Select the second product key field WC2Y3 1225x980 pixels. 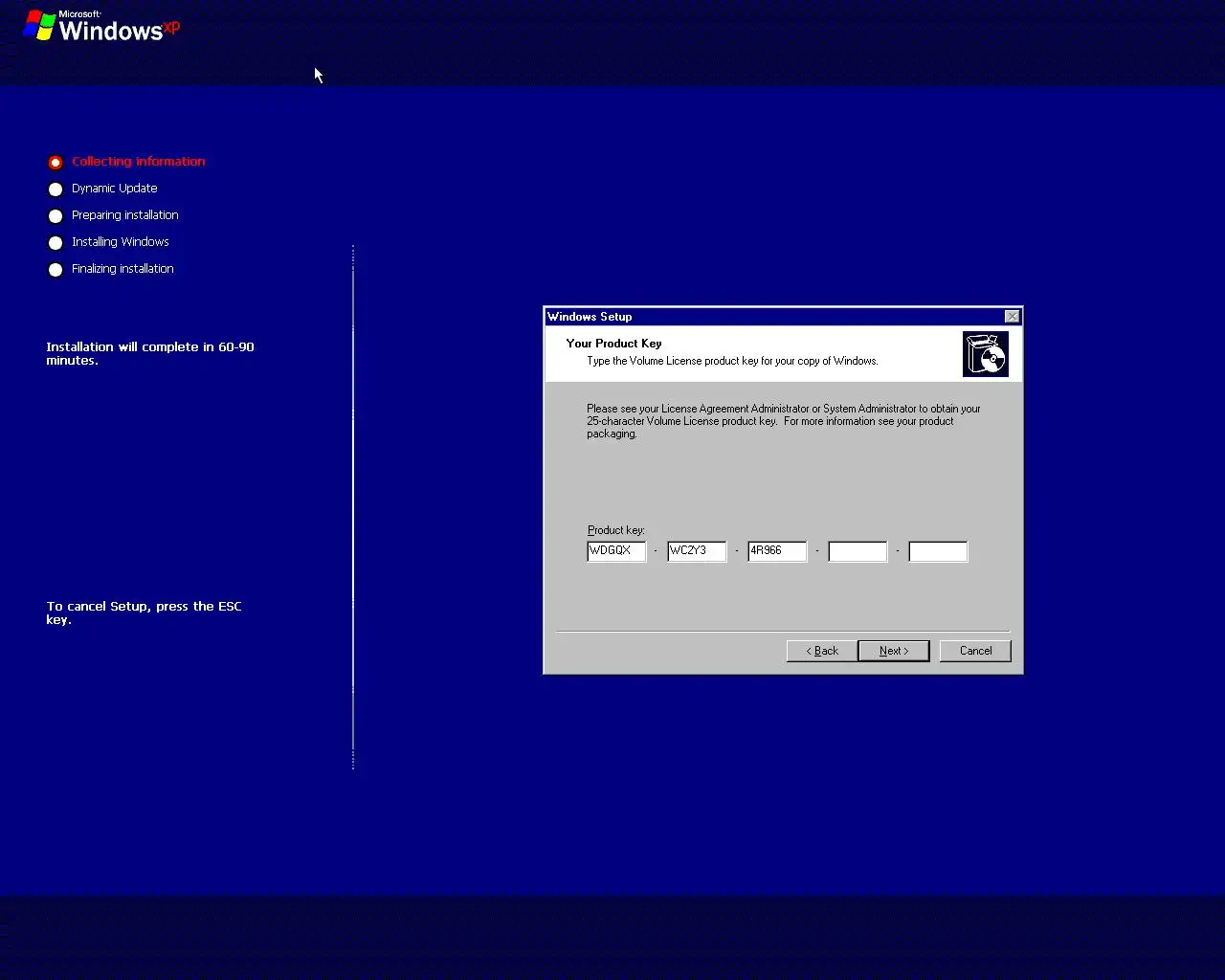click(697, 551)
